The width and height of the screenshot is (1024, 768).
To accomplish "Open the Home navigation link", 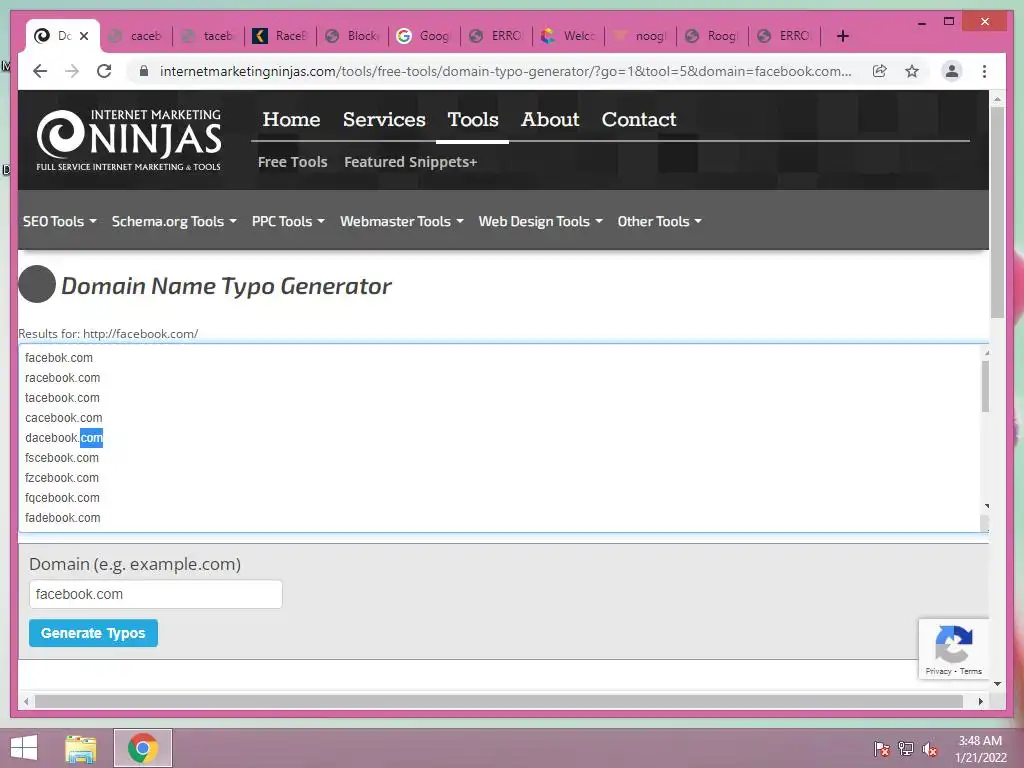I will (291, 120).
